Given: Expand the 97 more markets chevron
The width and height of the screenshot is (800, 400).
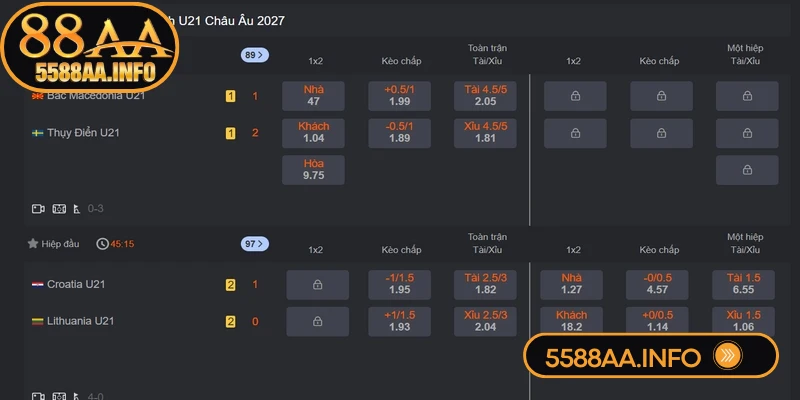Looking at the screenshot, I should [x=255, y=243].
